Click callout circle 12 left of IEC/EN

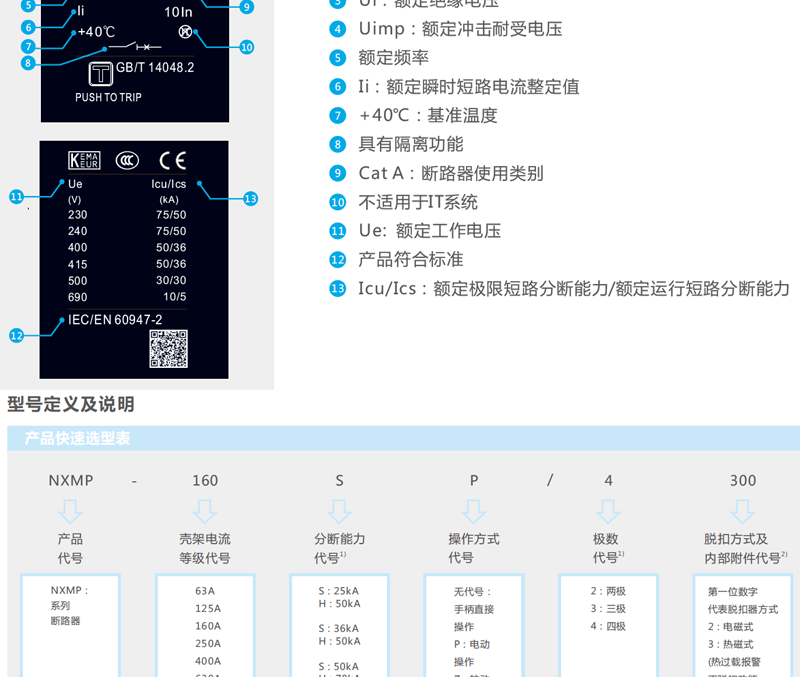17,336
